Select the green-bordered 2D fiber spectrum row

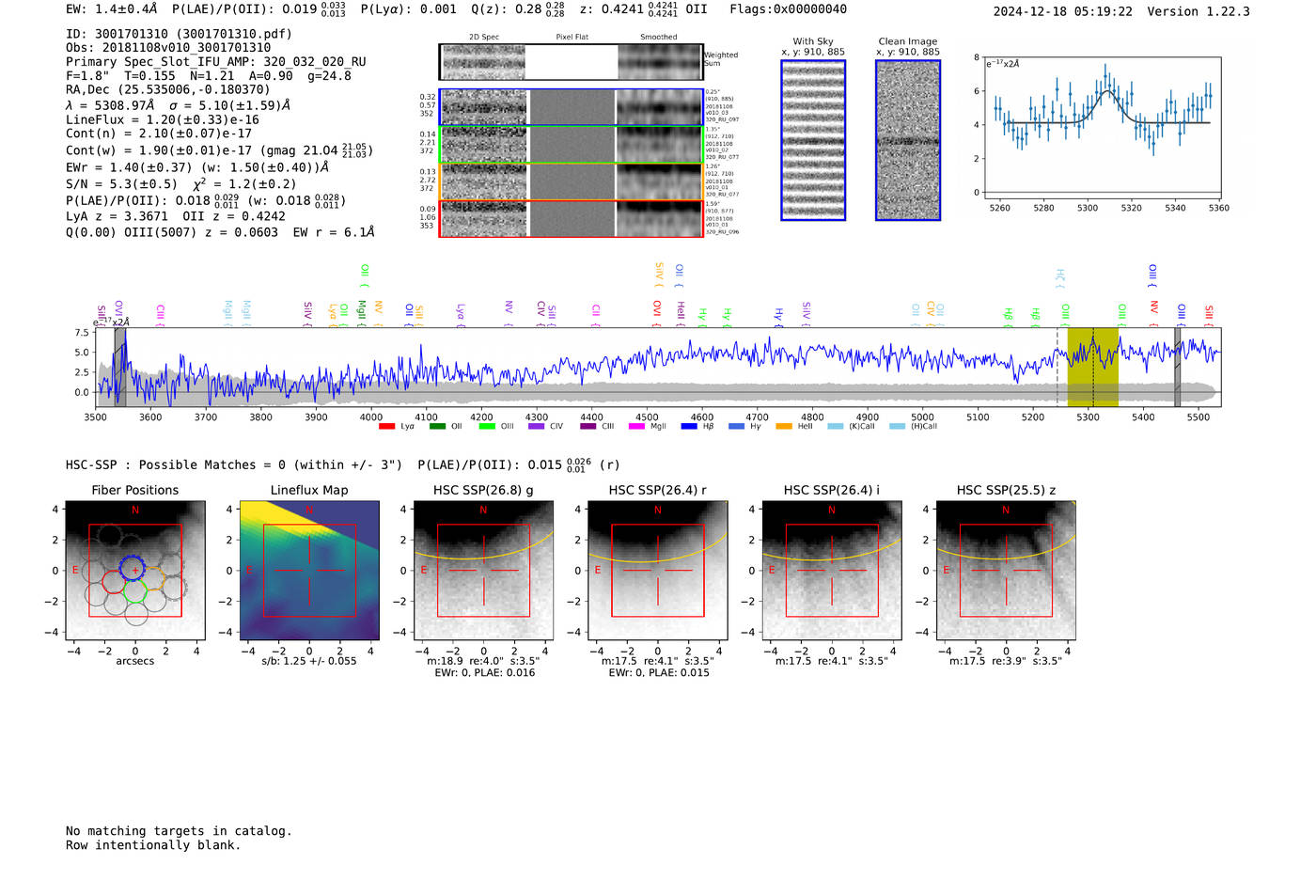[571, 145]
